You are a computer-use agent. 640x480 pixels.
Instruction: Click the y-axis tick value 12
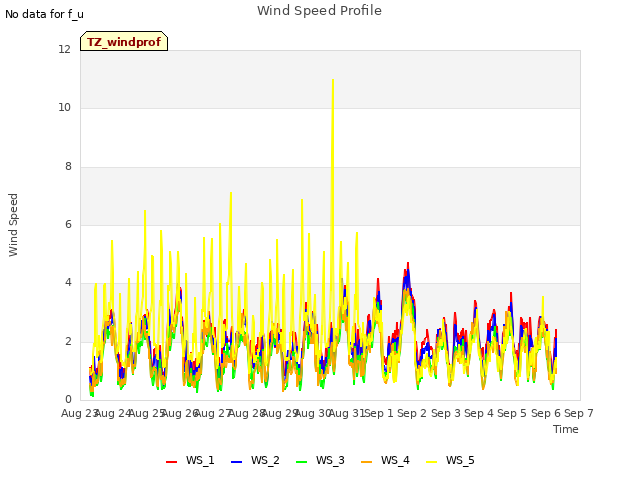tap(64, 49)
